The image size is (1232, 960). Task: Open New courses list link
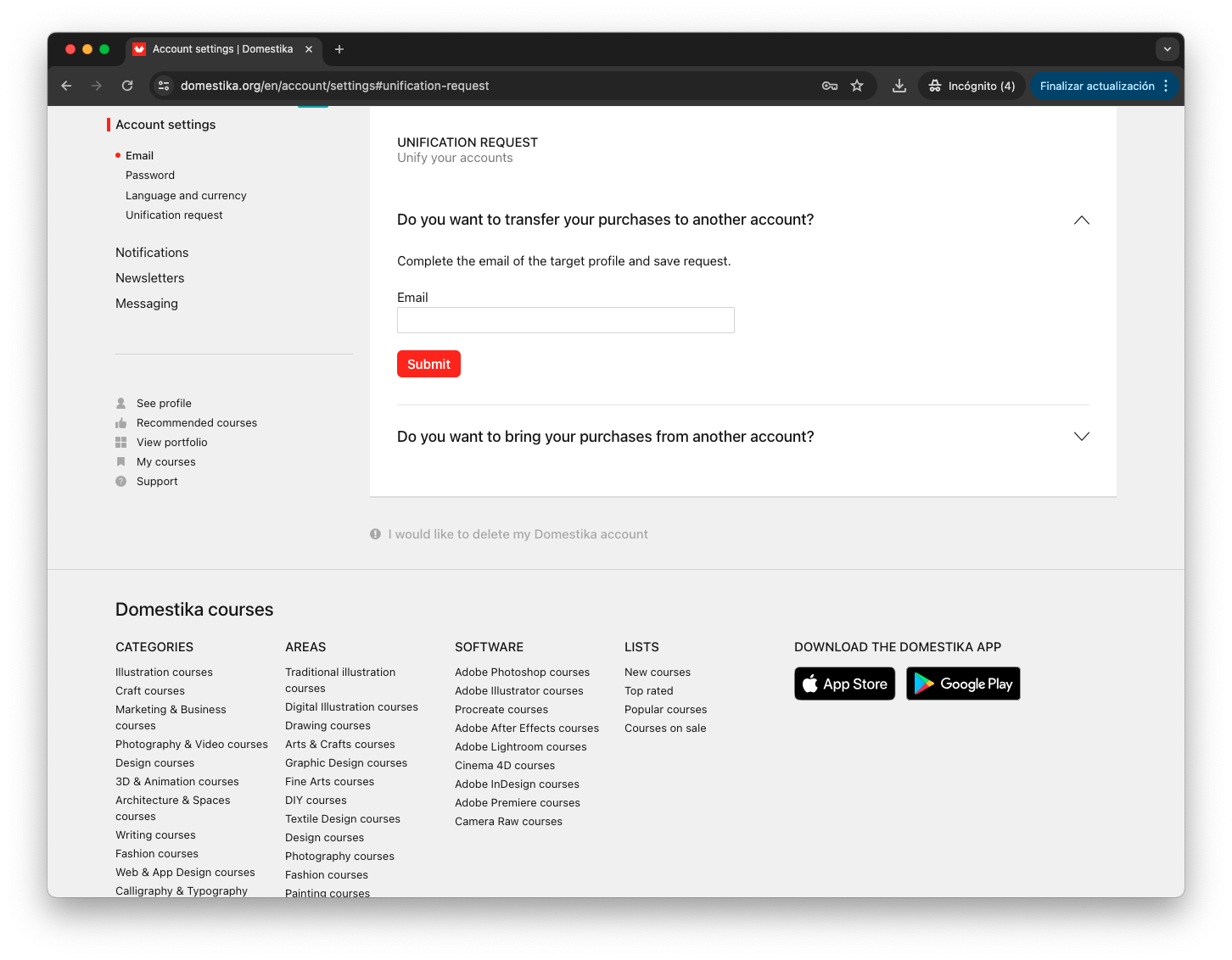point(658,673)
